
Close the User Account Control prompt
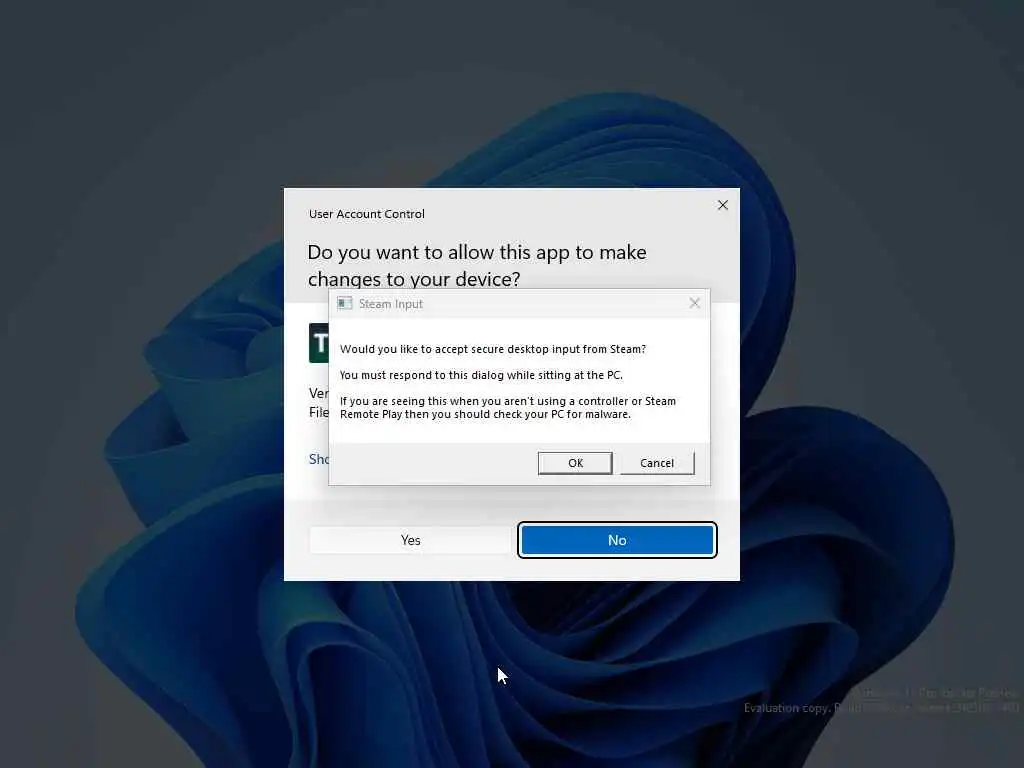(722, 205)
